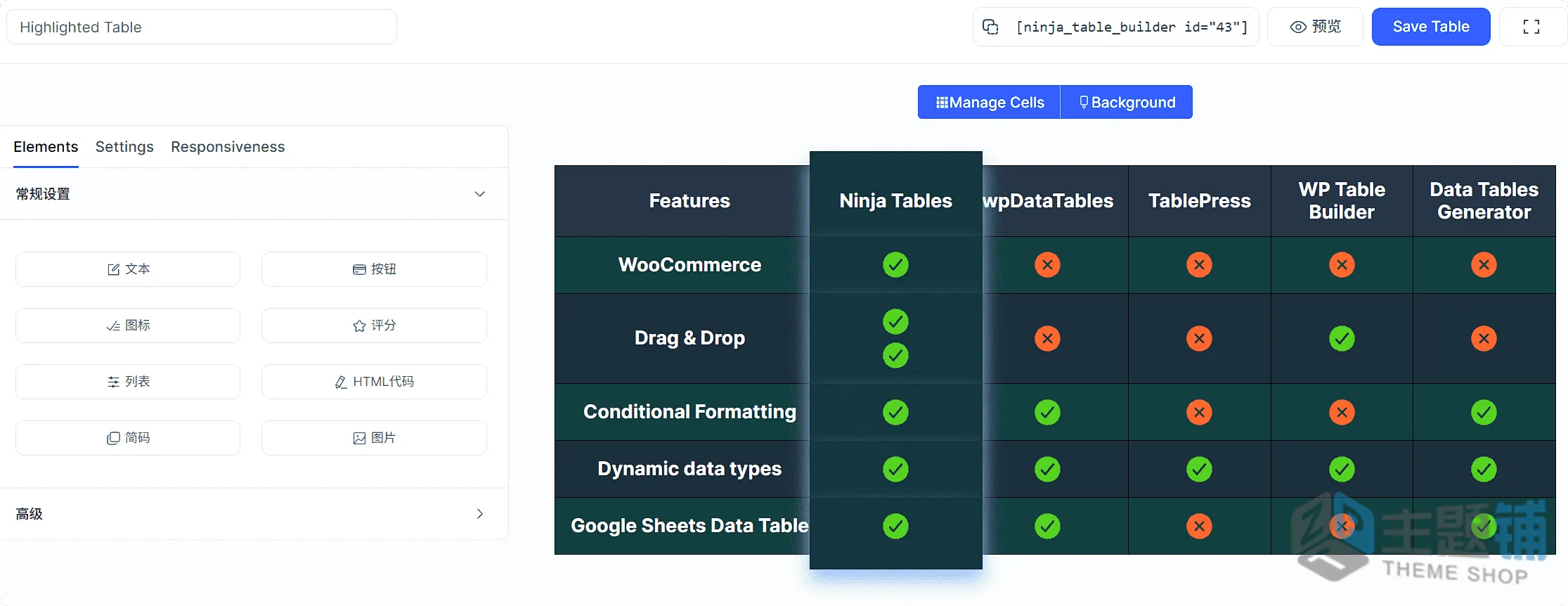Click WP Table Builder Drag & Drop check icon
Viewport: 1568px width, 606px height.
point(1342,339)
